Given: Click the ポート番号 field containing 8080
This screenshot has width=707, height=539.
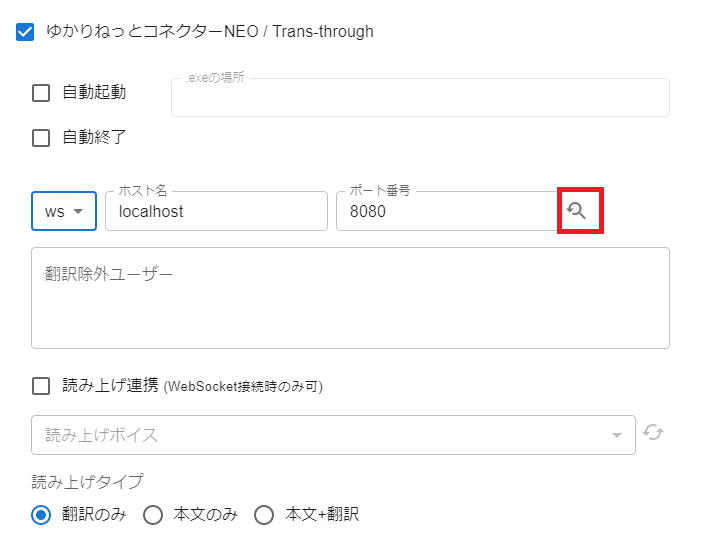Looking at the screenshot, I should tap(447, 211).
